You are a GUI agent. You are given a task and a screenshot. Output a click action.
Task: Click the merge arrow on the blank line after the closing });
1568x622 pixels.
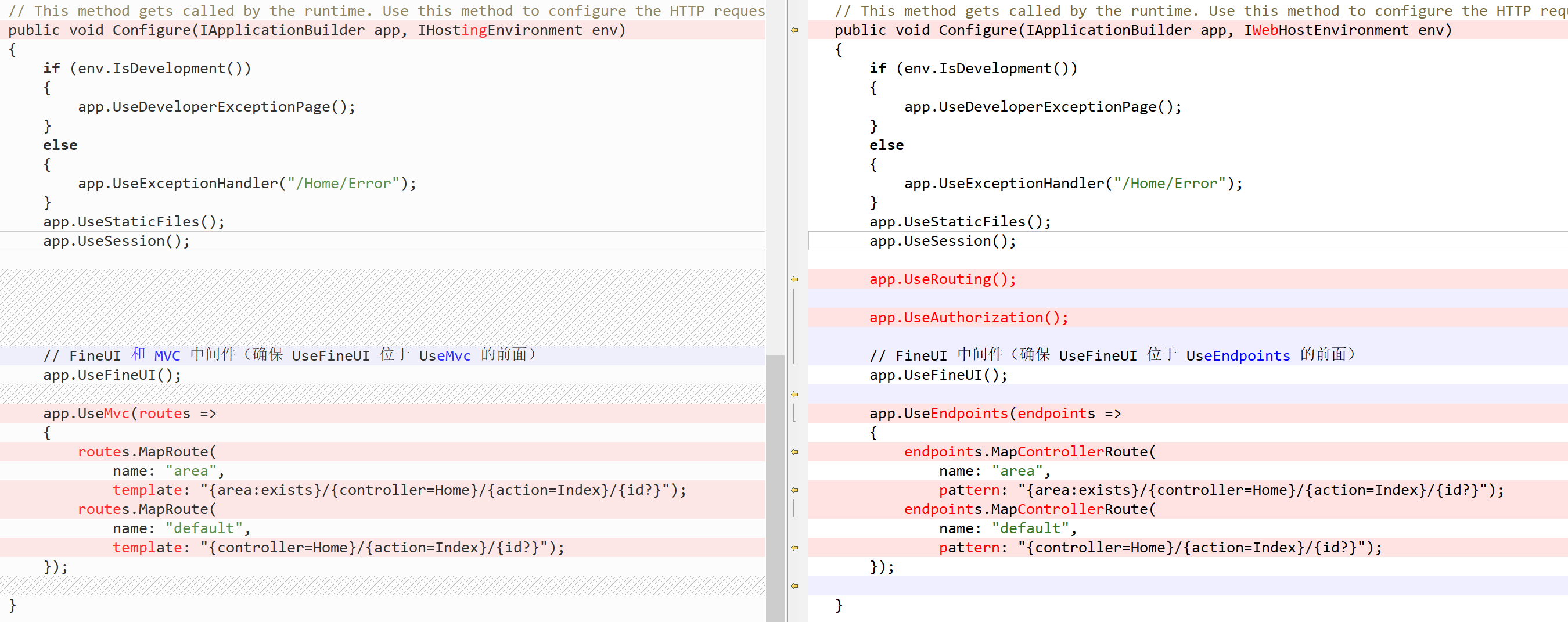[x=794, y=586]
